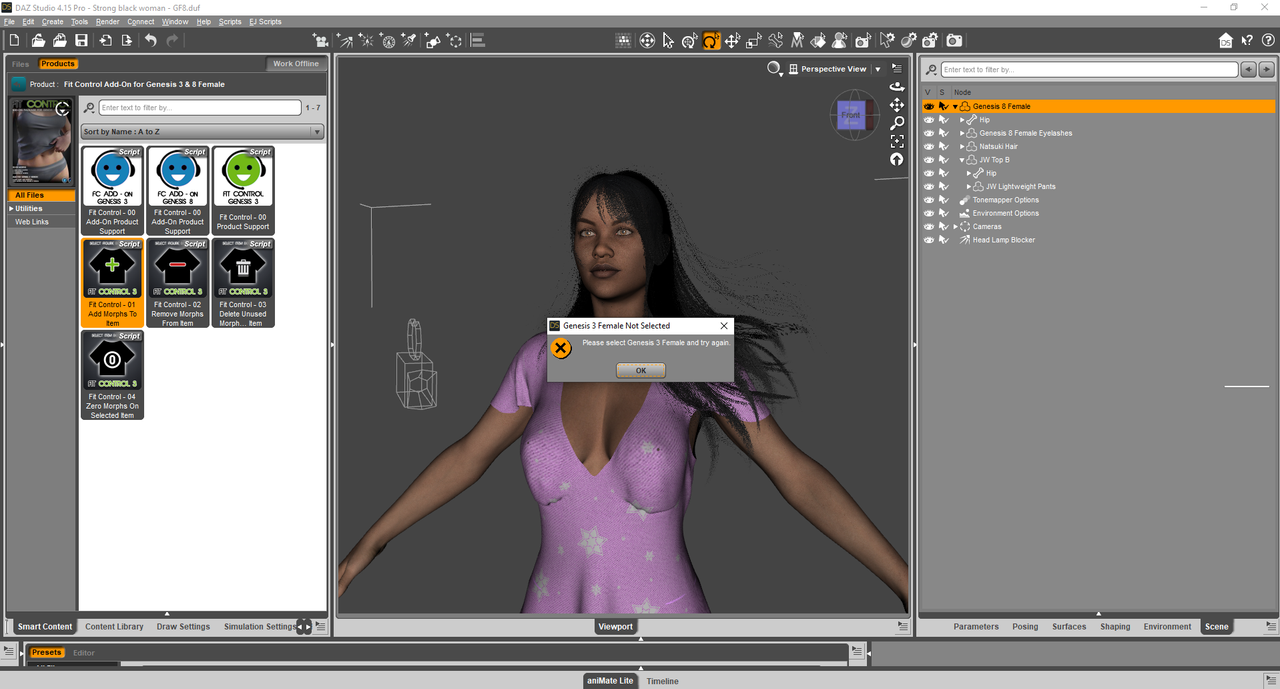Select Fit Control 03 Delete Unused Morphs thumbnail
The width and height of the screenshot is (1280, 689).
pyautogui.click(x=243, y=283)
